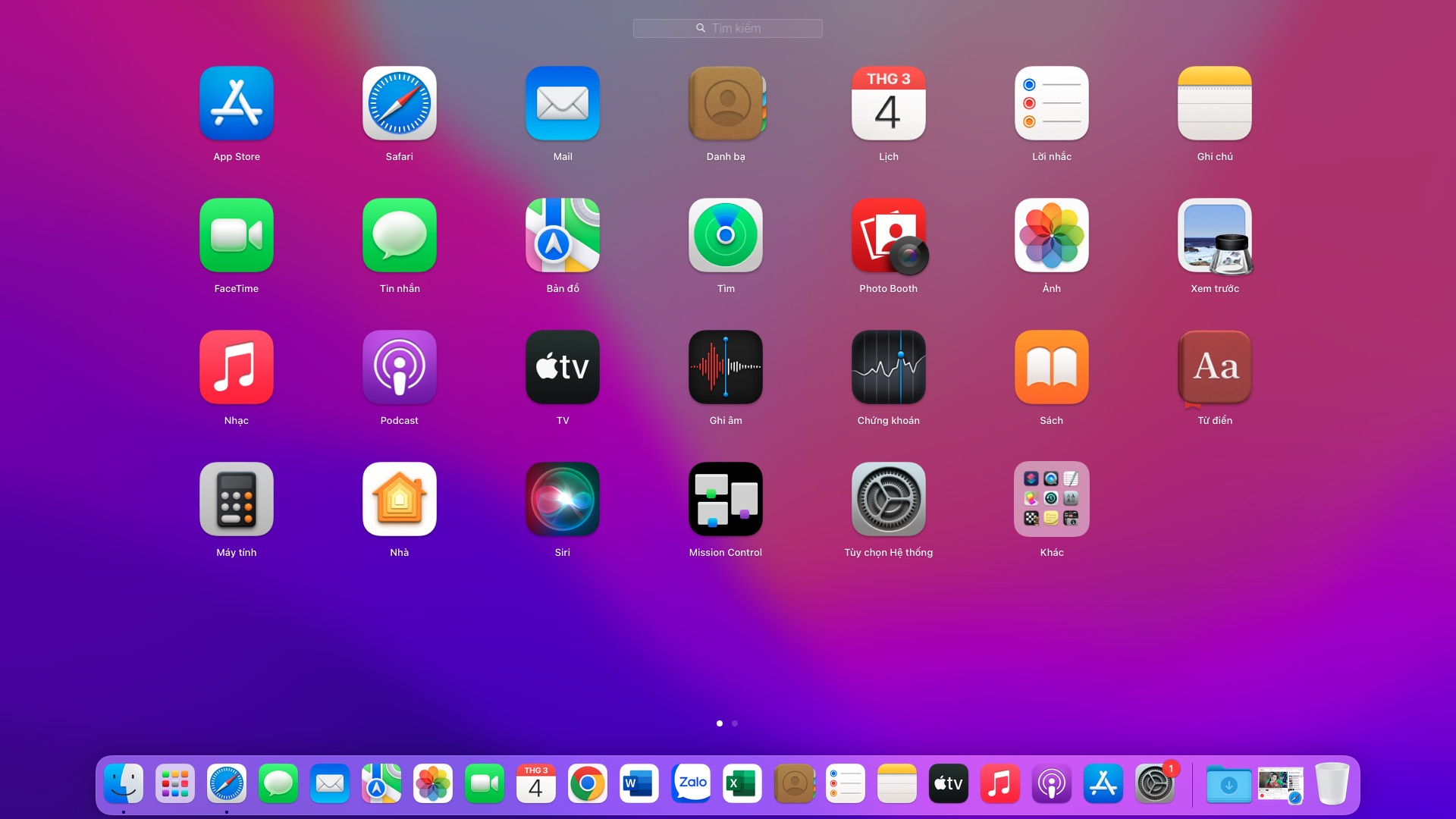Open Nhà home app
The height and width of the screenshot is (819, 1456).
400,499
